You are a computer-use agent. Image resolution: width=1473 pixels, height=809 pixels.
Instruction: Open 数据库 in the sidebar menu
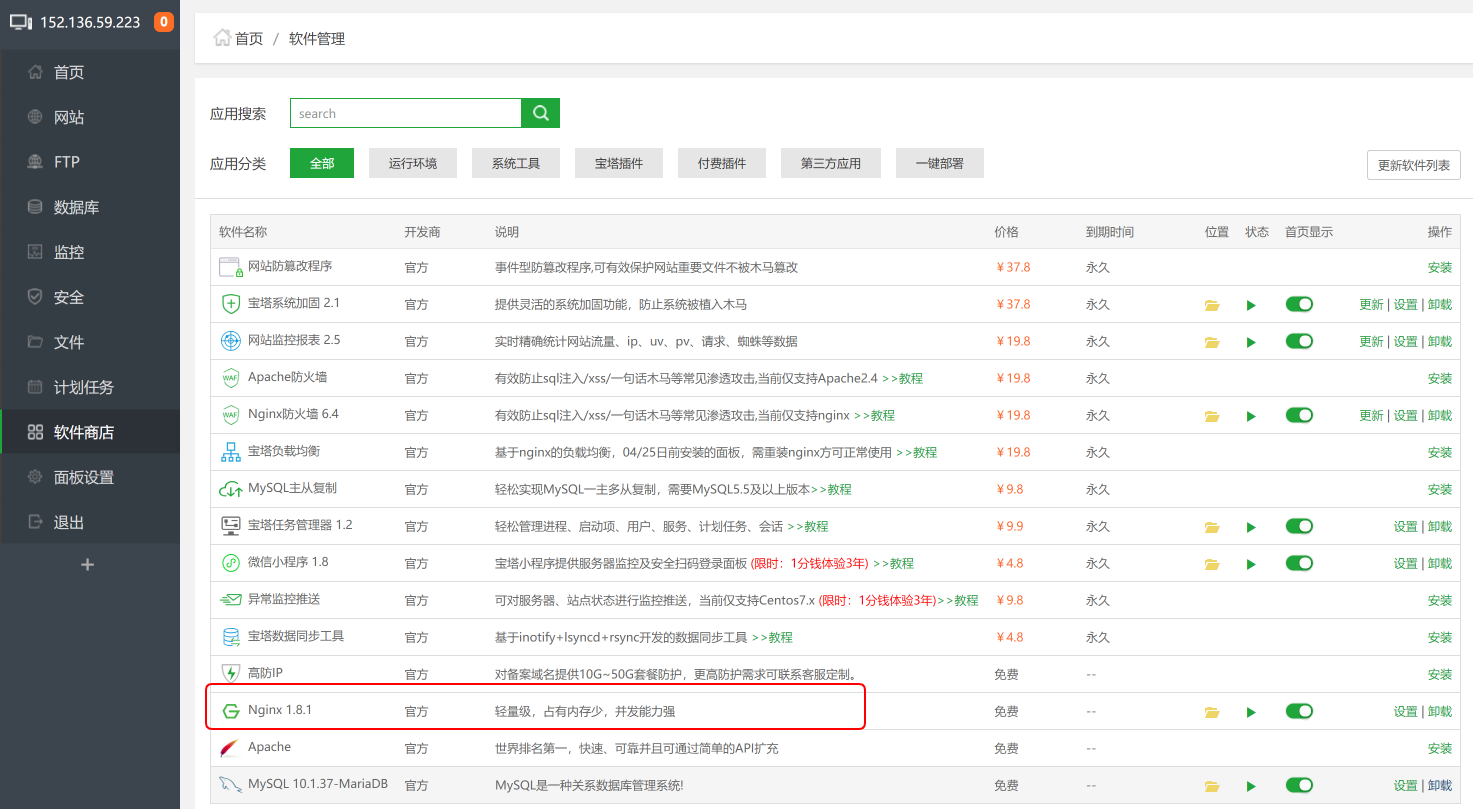coord(90,207)
